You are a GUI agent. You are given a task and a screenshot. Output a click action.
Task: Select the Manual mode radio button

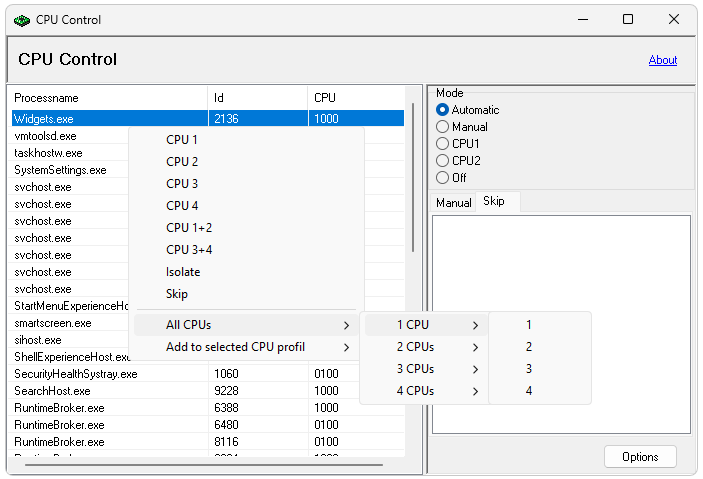pos(443,127)
